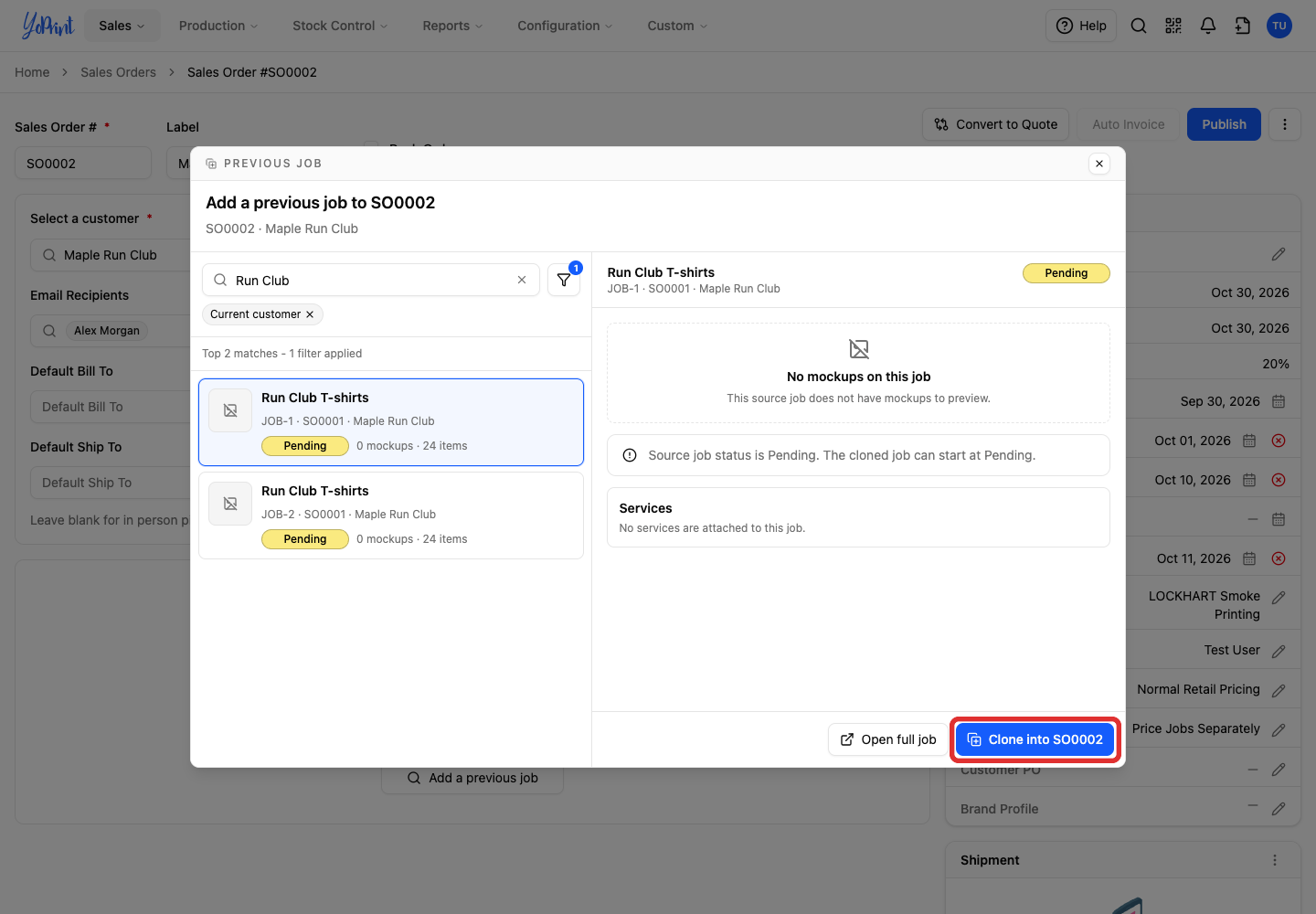Clone job into SO0002

(x=1035, y=739)
